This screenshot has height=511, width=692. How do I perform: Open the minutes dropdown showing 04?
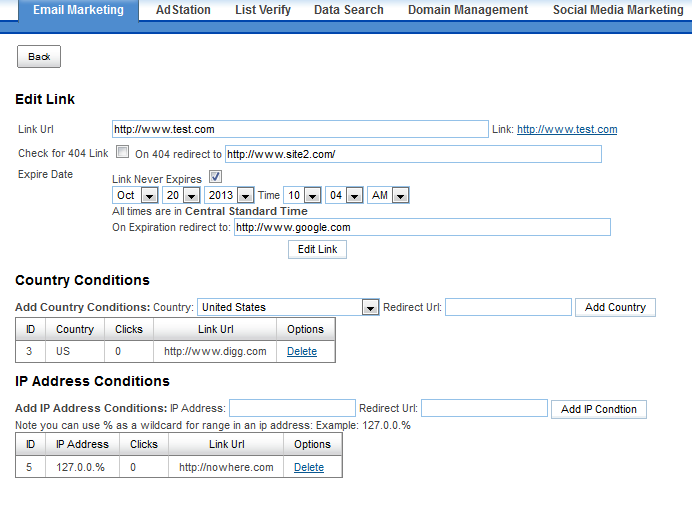pyautogui.click(x=344, y=195)
